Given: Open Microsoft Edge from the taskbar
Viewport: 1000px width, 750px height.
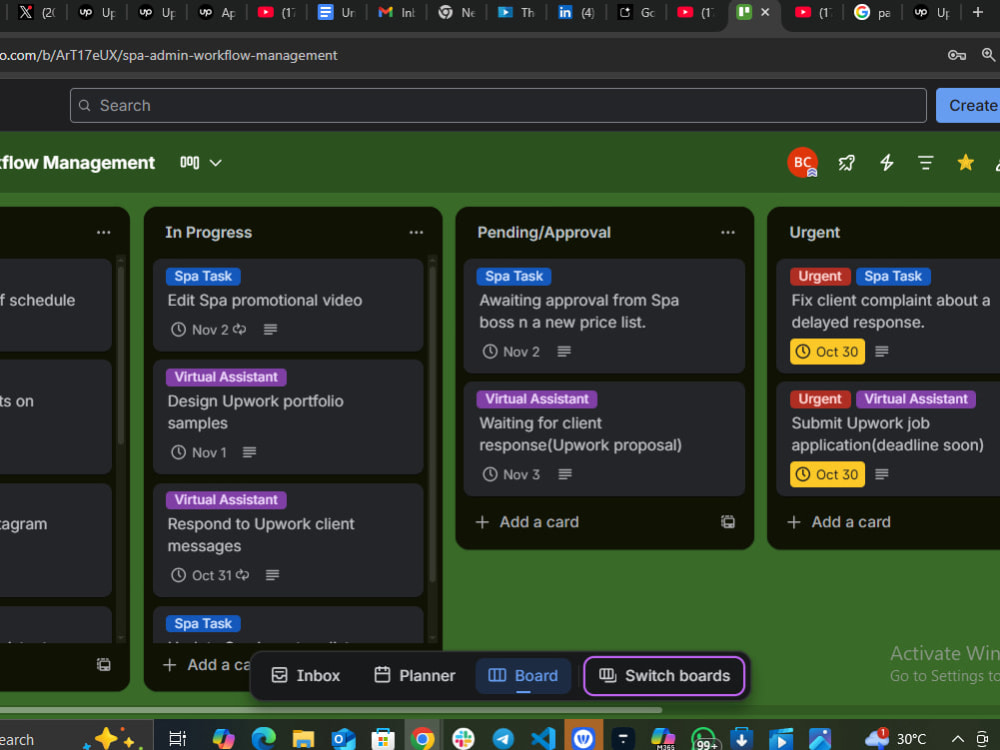Looking at the screenshot, I should click(x=263, y=739).
